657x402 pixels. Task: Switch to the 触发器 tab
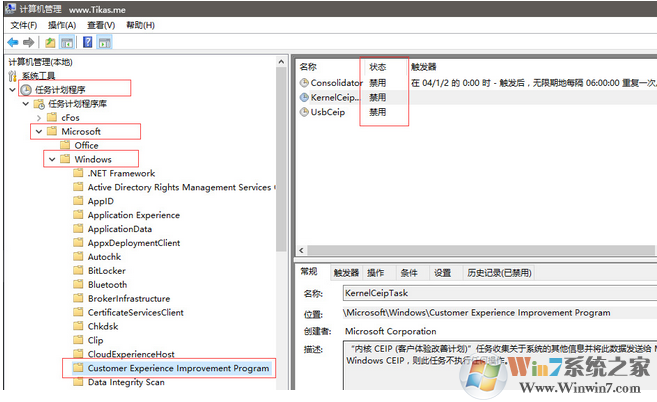[x=346, y=273]
